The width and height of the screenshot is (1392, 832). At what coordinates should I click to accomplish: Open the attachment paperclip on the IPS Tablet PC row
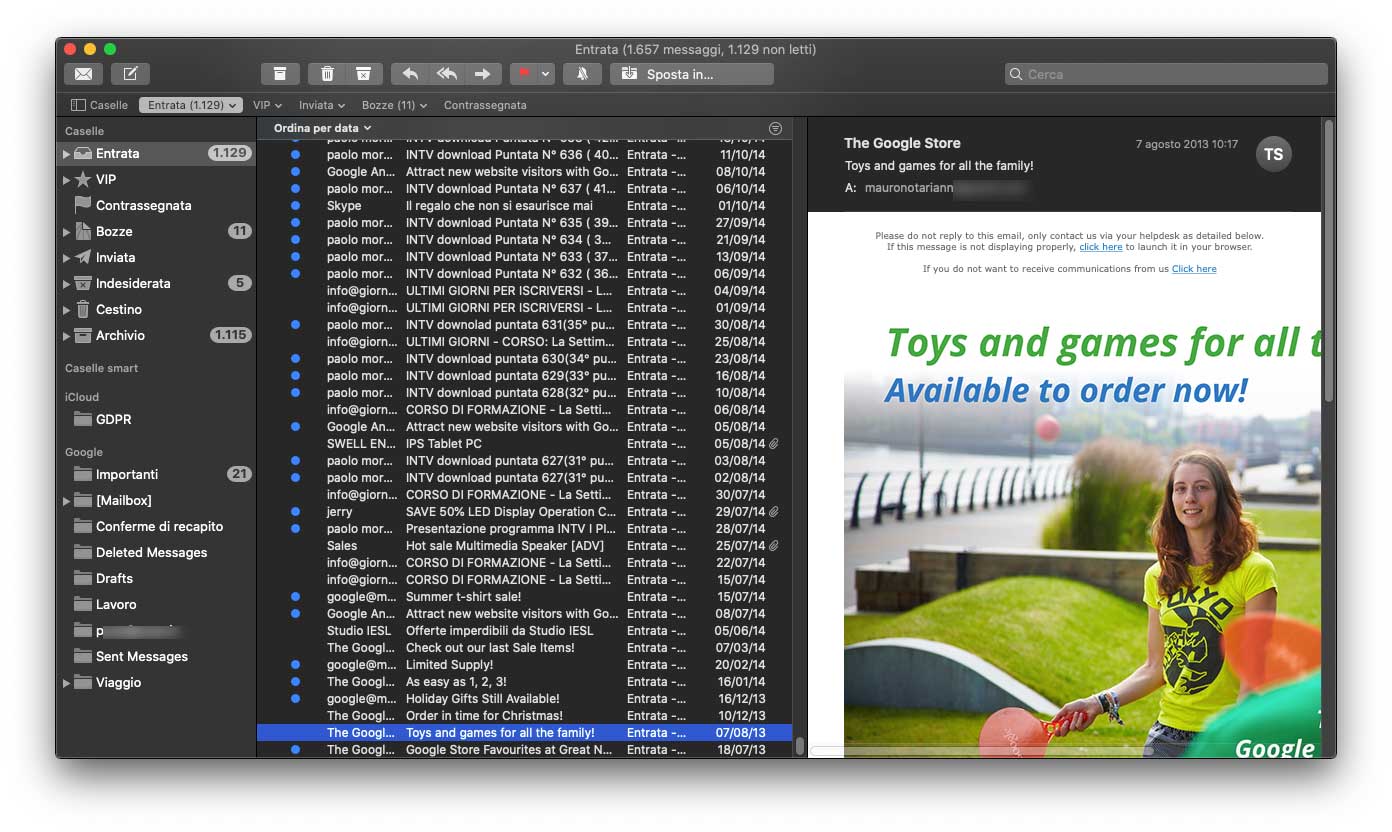[774, 444]
